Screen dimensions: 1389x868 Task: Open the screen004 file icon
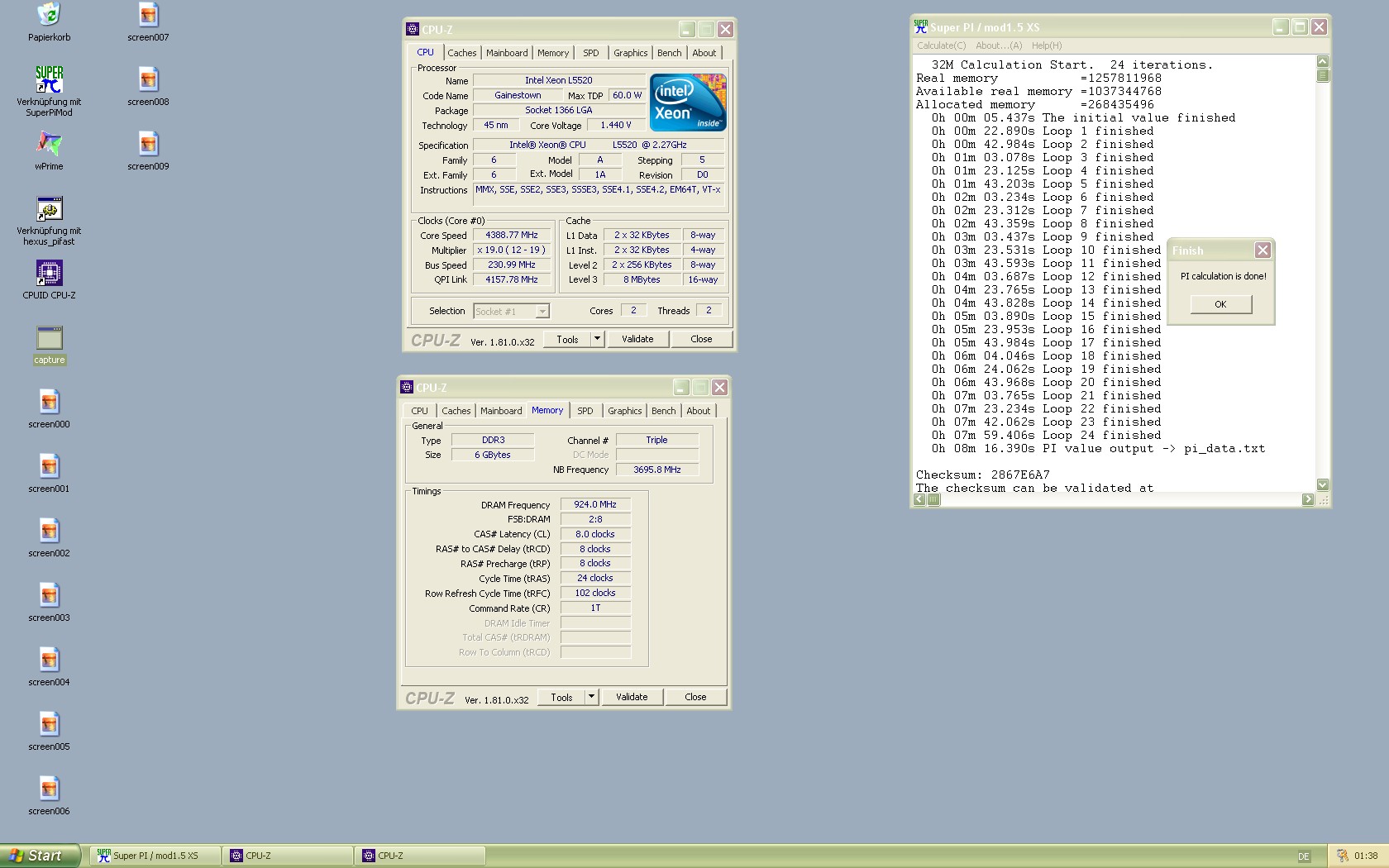tap(49, 661)
